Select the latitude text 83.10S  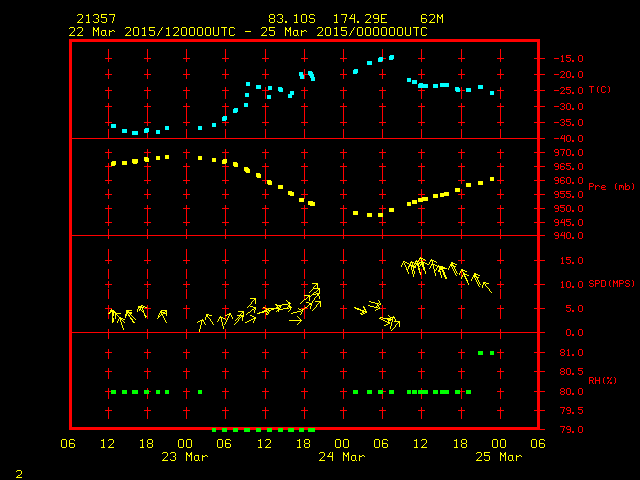click(x=292, y=19)
